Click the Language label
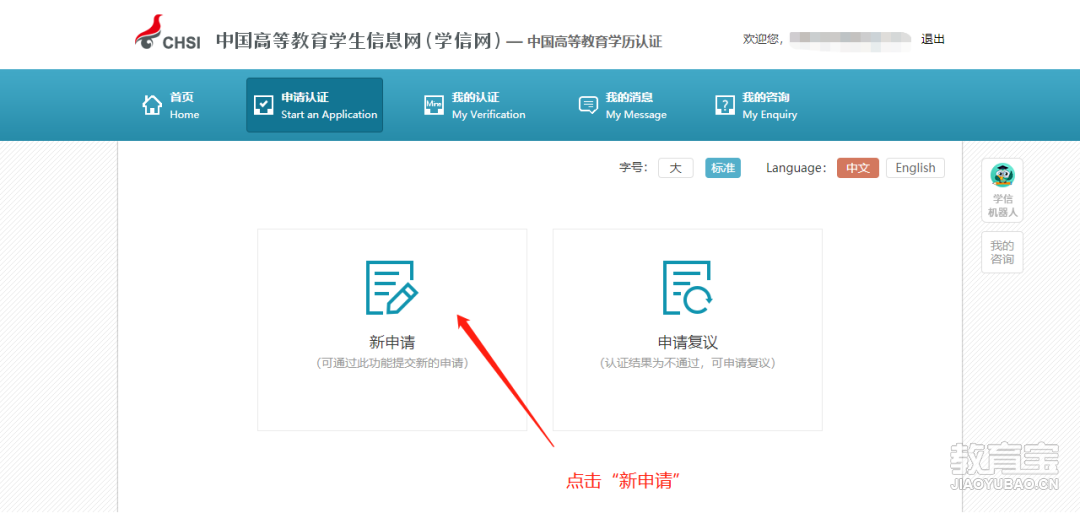The height and width of the screenshot is (513, 1080). click(x=796, y=168)
